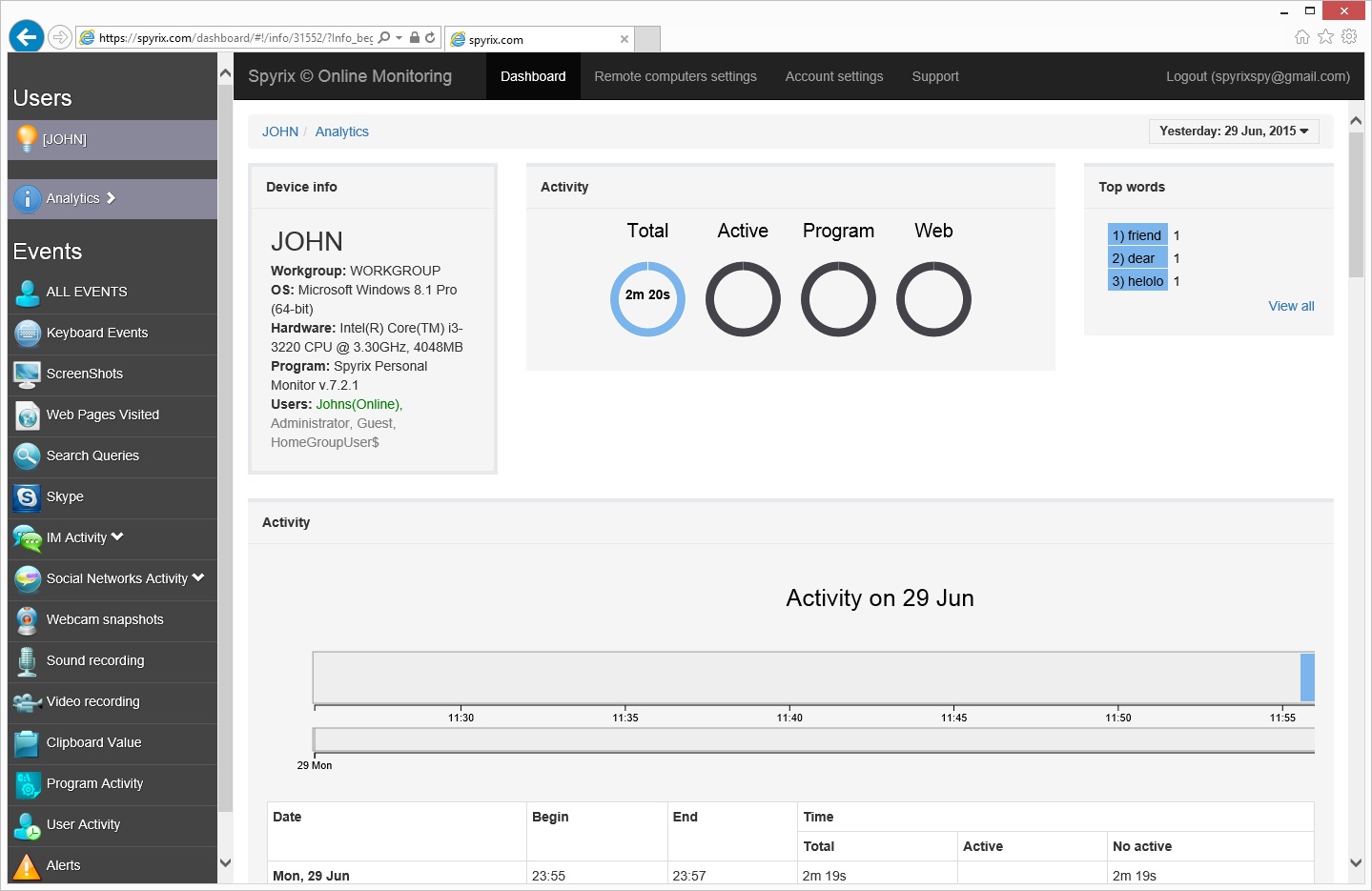The width and height of the screenshot is (1372, 891).
Task: Expand the Analytics arrow in sidebar
Action: point(111,198)
